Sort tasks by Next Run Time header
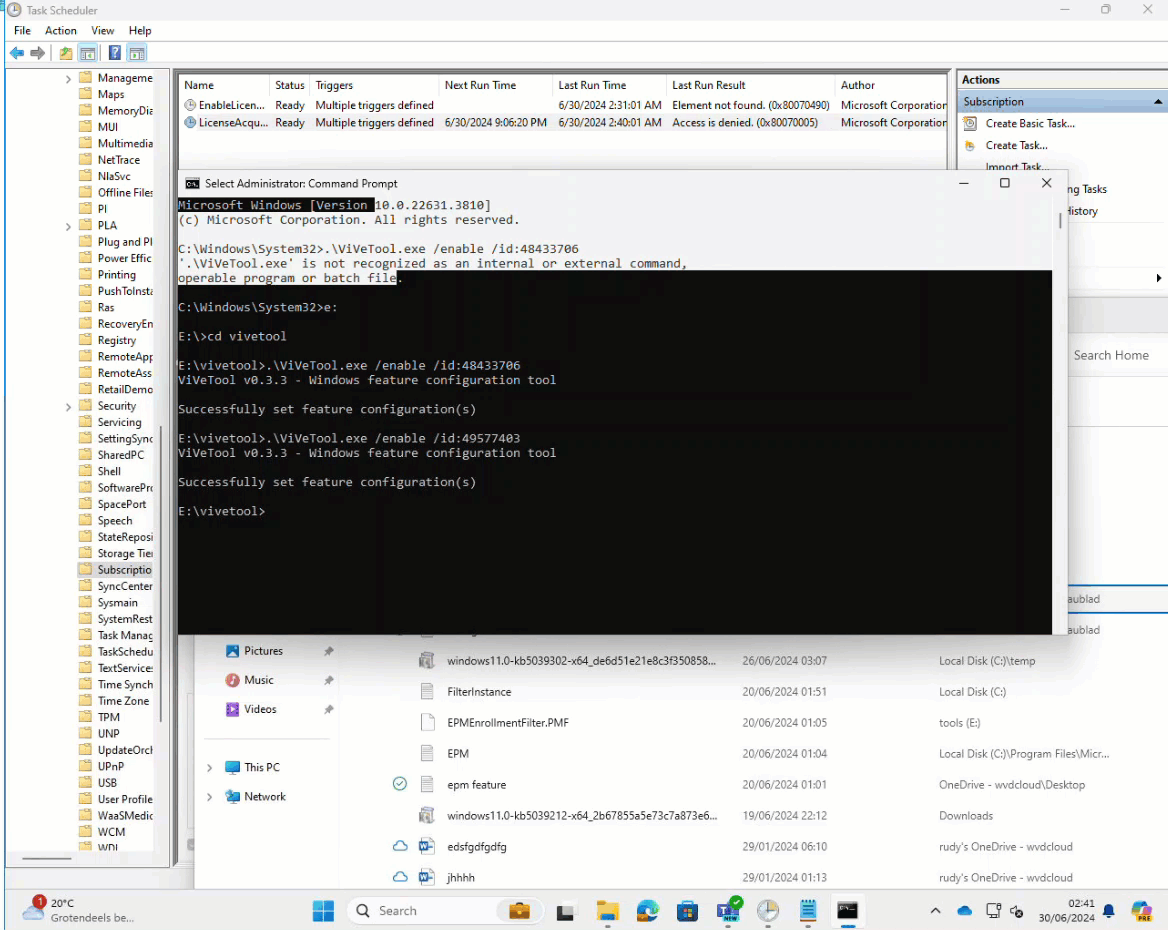Screen dimensions: 1168x930 click(x=495, y=85)
